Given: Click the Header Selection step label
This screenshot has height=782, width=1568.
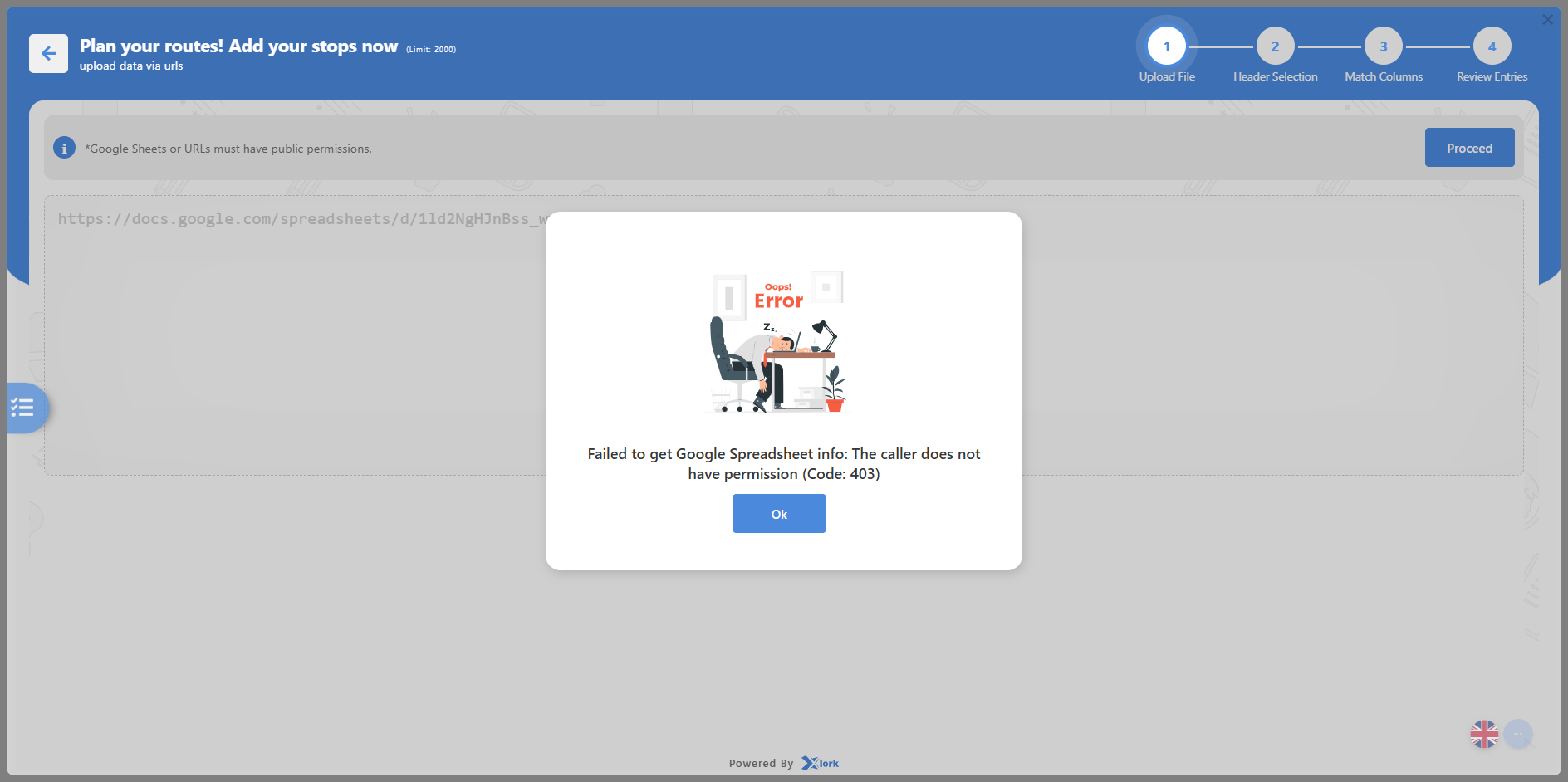Looking at the screenshot, I should [x=1275, y=76].
